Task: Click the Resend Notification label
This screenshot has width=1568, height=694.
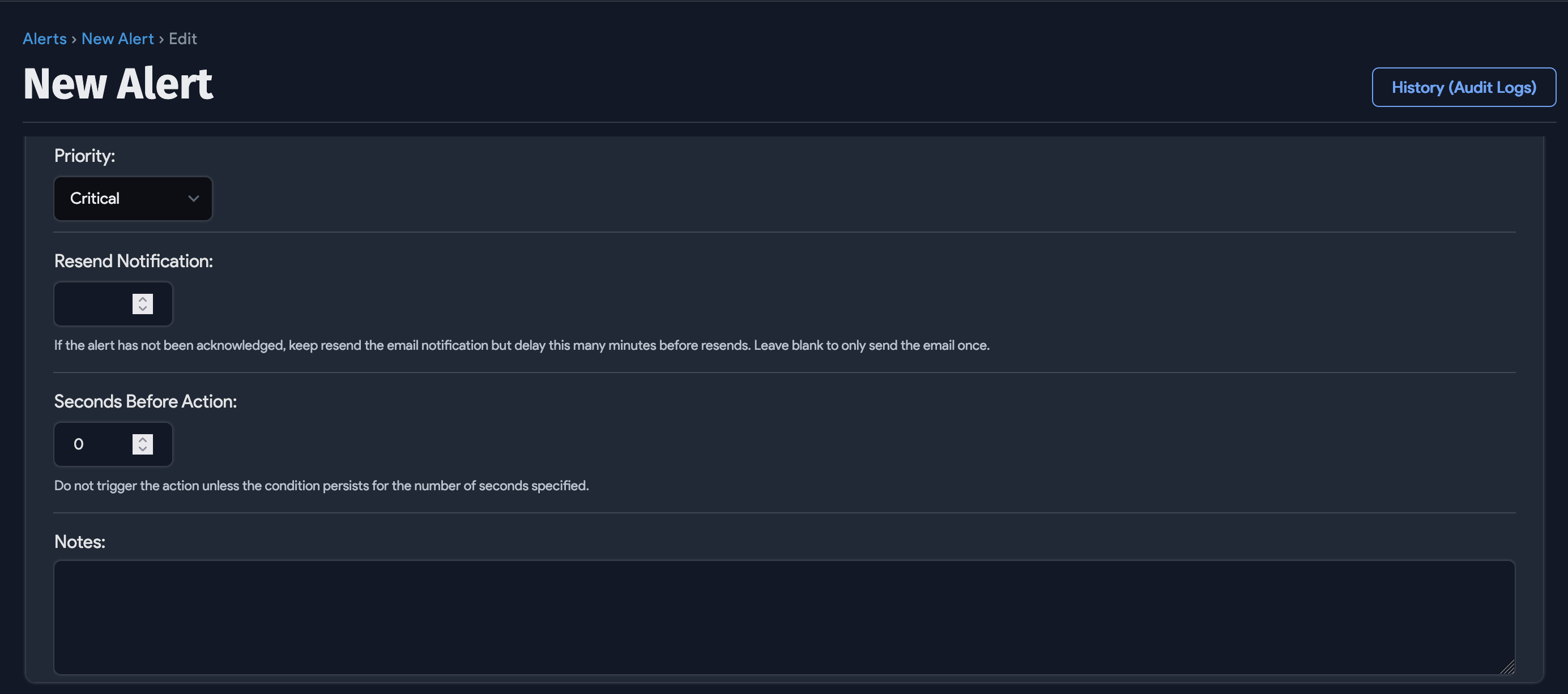Action: (133, 260)
